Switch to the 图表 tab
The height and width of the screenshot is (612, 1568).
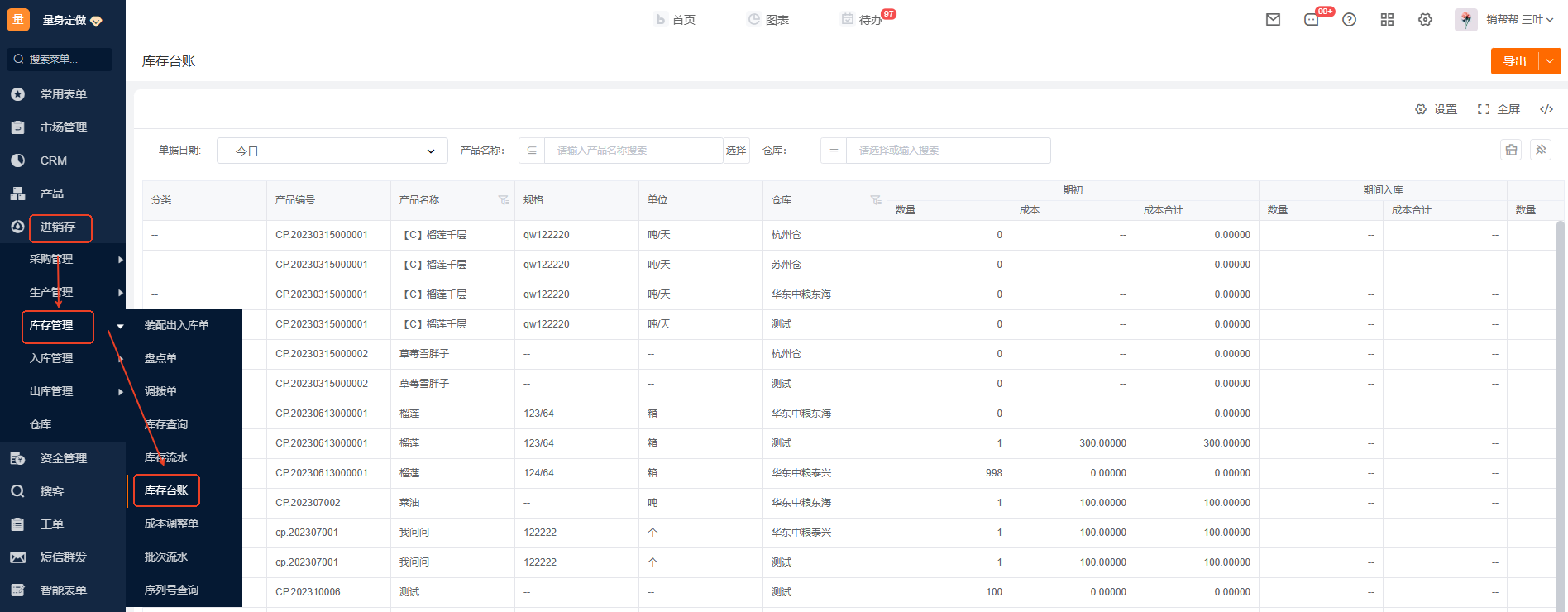[x=768, y=20]
